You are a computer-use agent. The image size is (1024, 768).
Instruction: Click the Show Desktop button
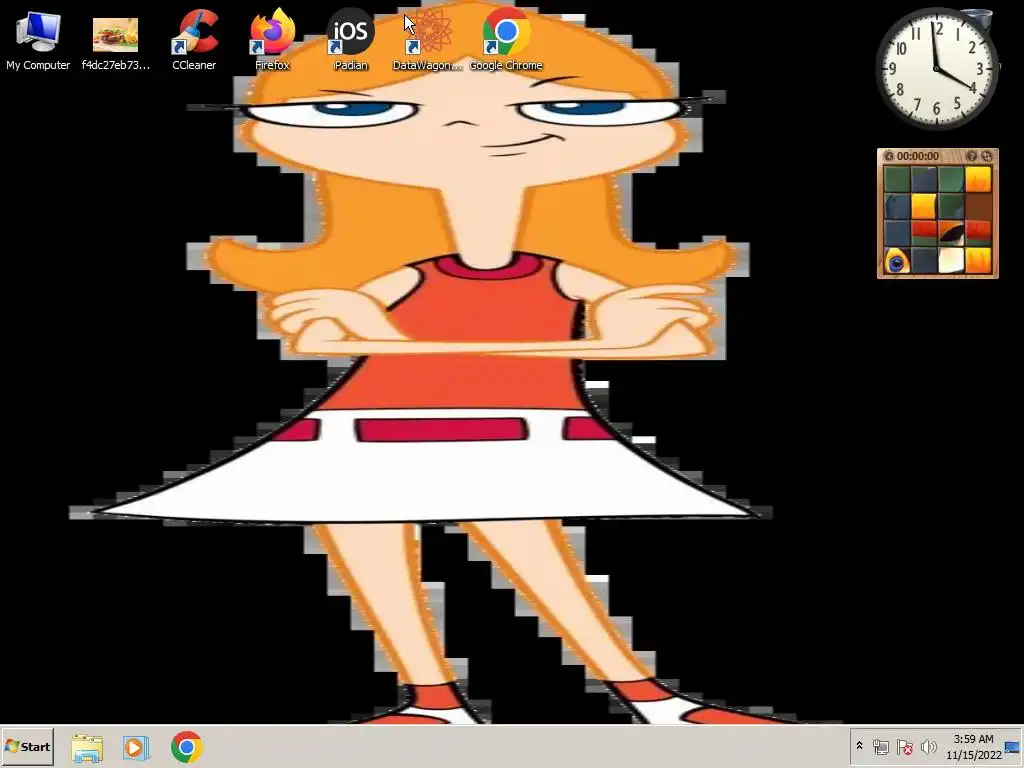point(1013,747)
